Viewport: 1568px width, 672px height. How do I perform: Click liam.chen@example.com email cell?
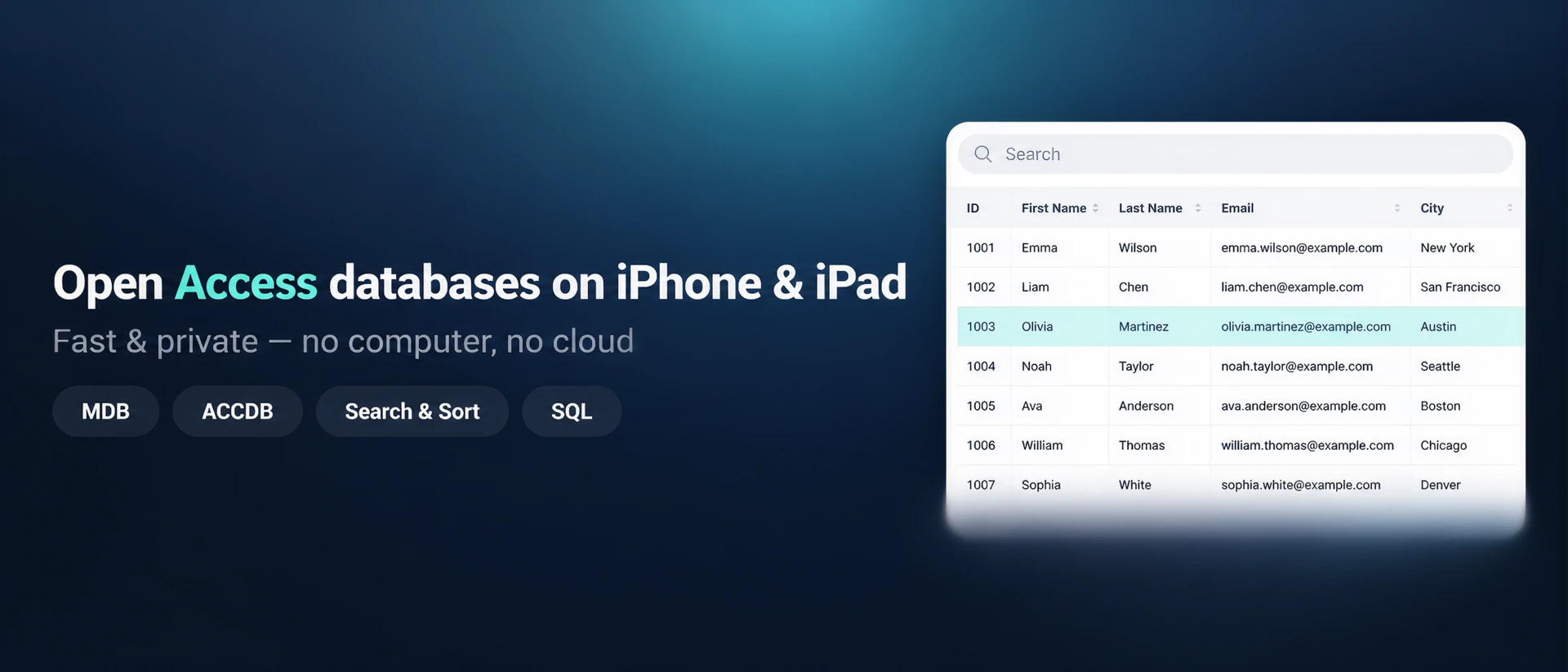[x=1292, y=287]
